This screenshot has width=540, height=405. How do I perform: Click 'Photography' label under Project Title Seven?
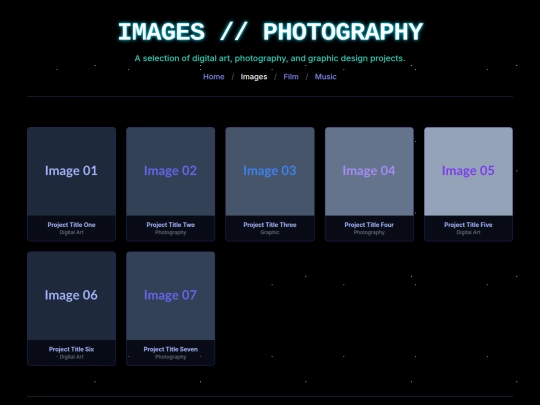170,357
